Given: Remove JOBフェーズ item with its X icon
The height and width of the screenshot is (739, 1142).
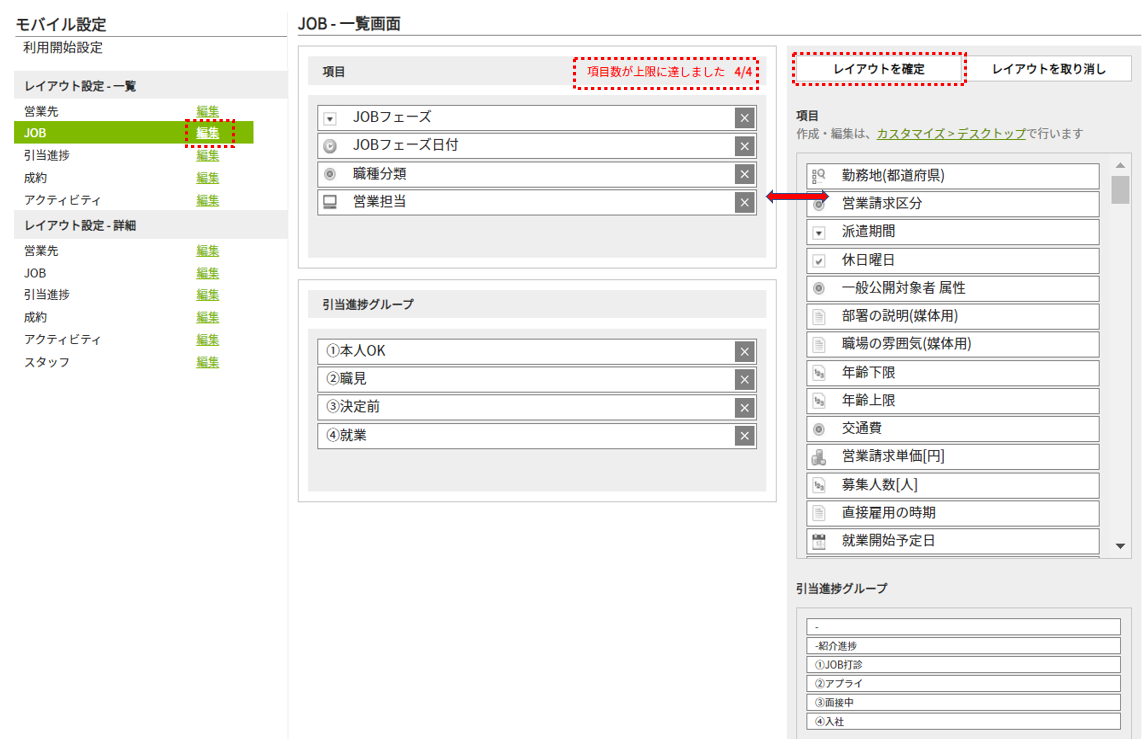Looking at the screenshot, I should [x=744, y=118].
